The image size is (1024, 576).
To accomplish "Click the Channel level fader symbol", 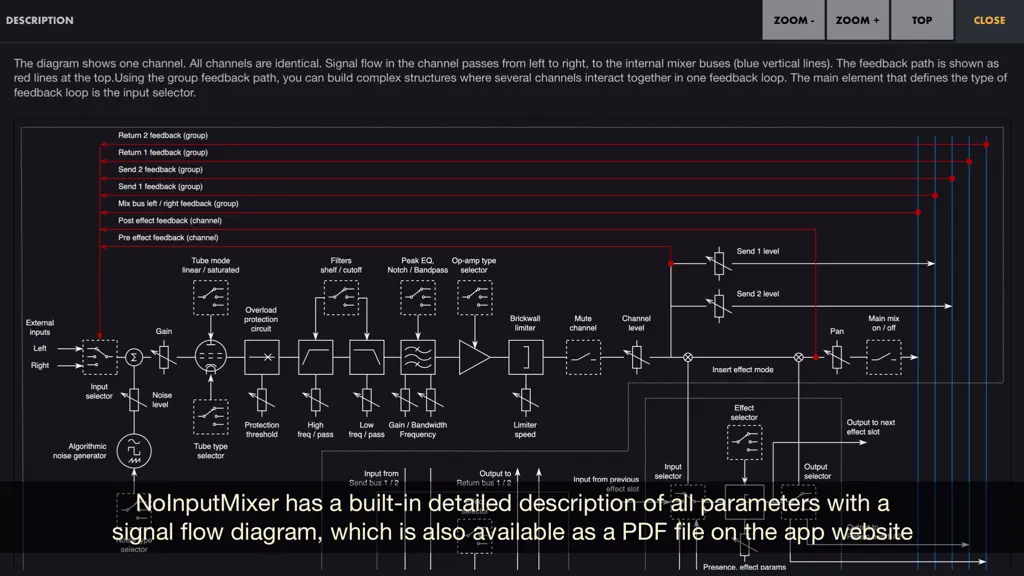I will (637, 357).
